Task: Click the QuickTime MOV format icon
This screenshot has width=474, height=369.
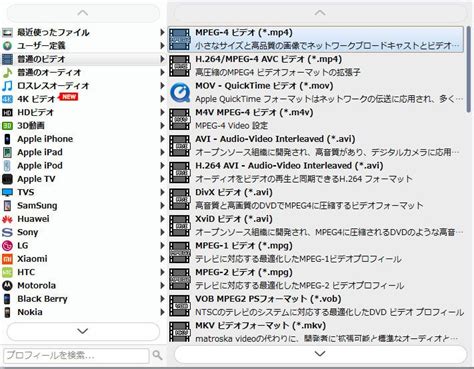Action: (x=180, y=93)
